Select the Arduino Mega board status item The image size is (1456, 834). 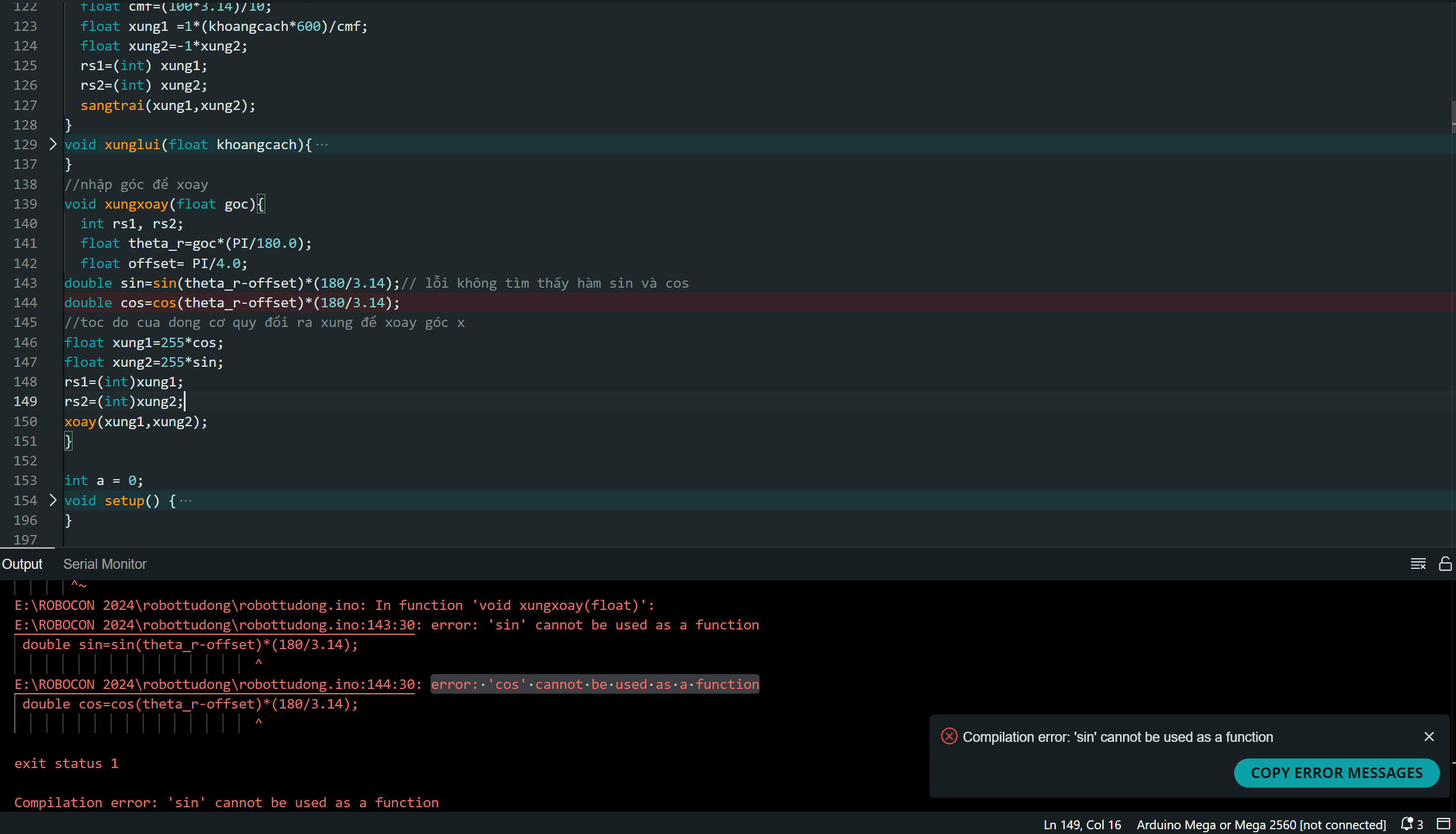click(x=1261, y=824)
